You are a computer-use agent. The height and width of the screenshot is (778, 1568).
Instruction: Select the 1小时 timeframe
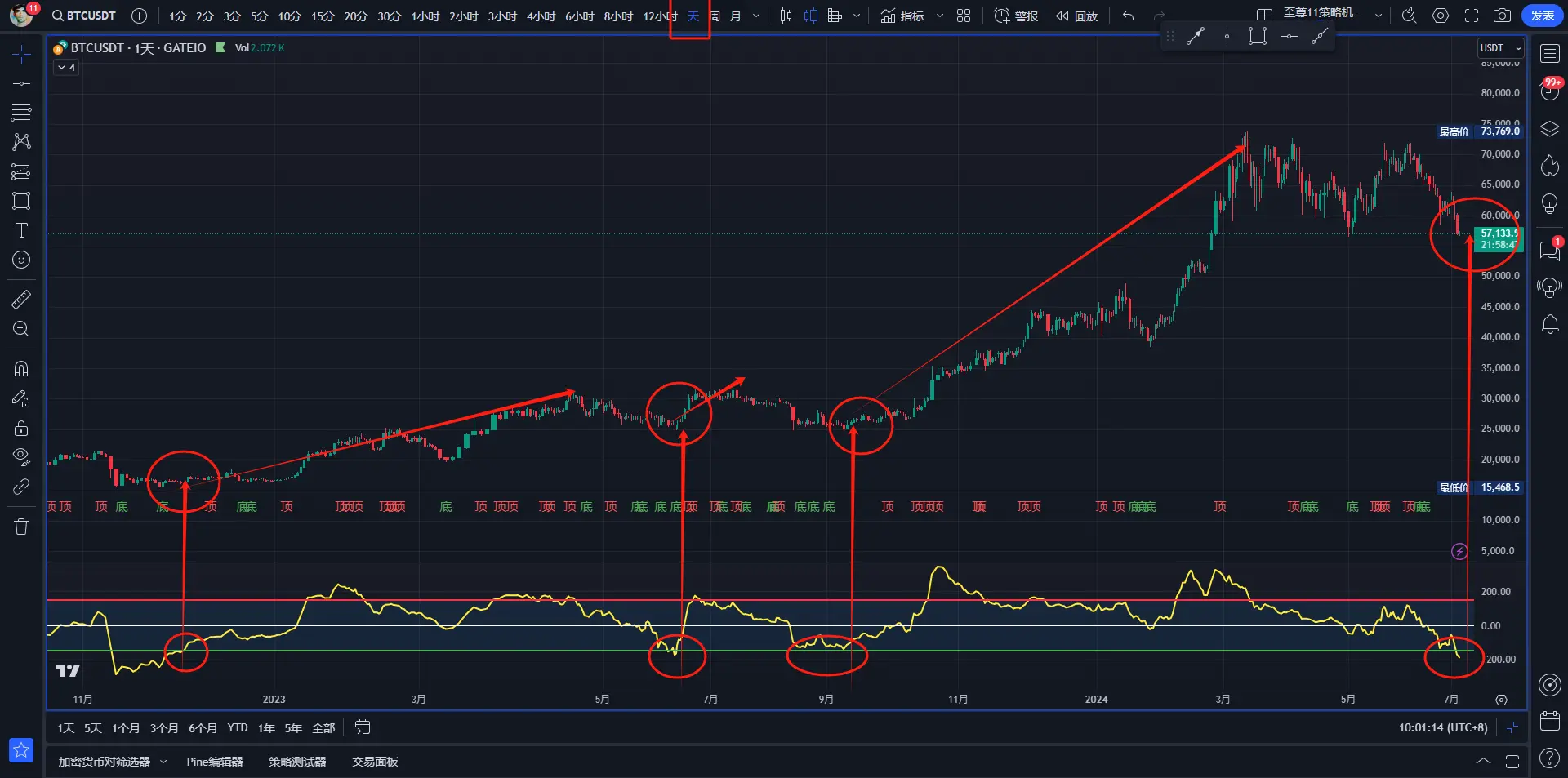coord(425,16)
